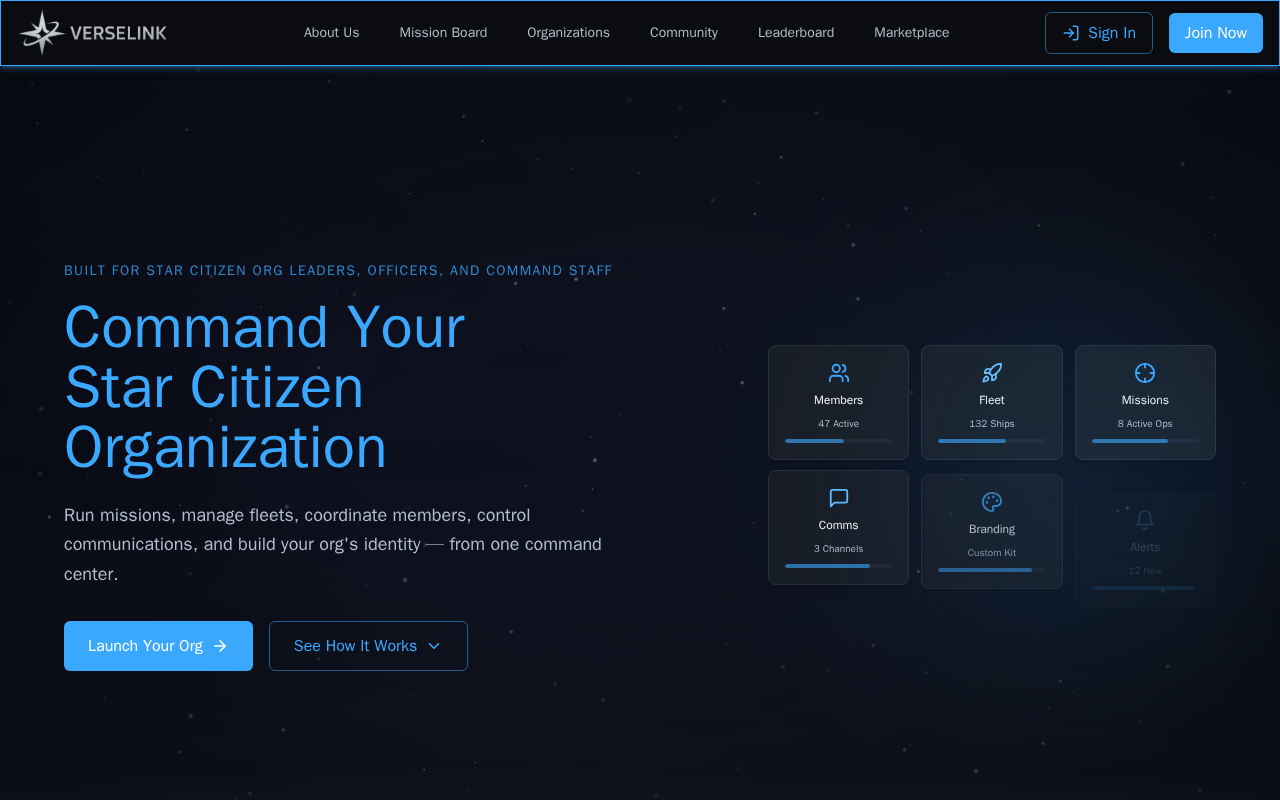
Task: Go to Mission Board
Action: tap(443, 33)
